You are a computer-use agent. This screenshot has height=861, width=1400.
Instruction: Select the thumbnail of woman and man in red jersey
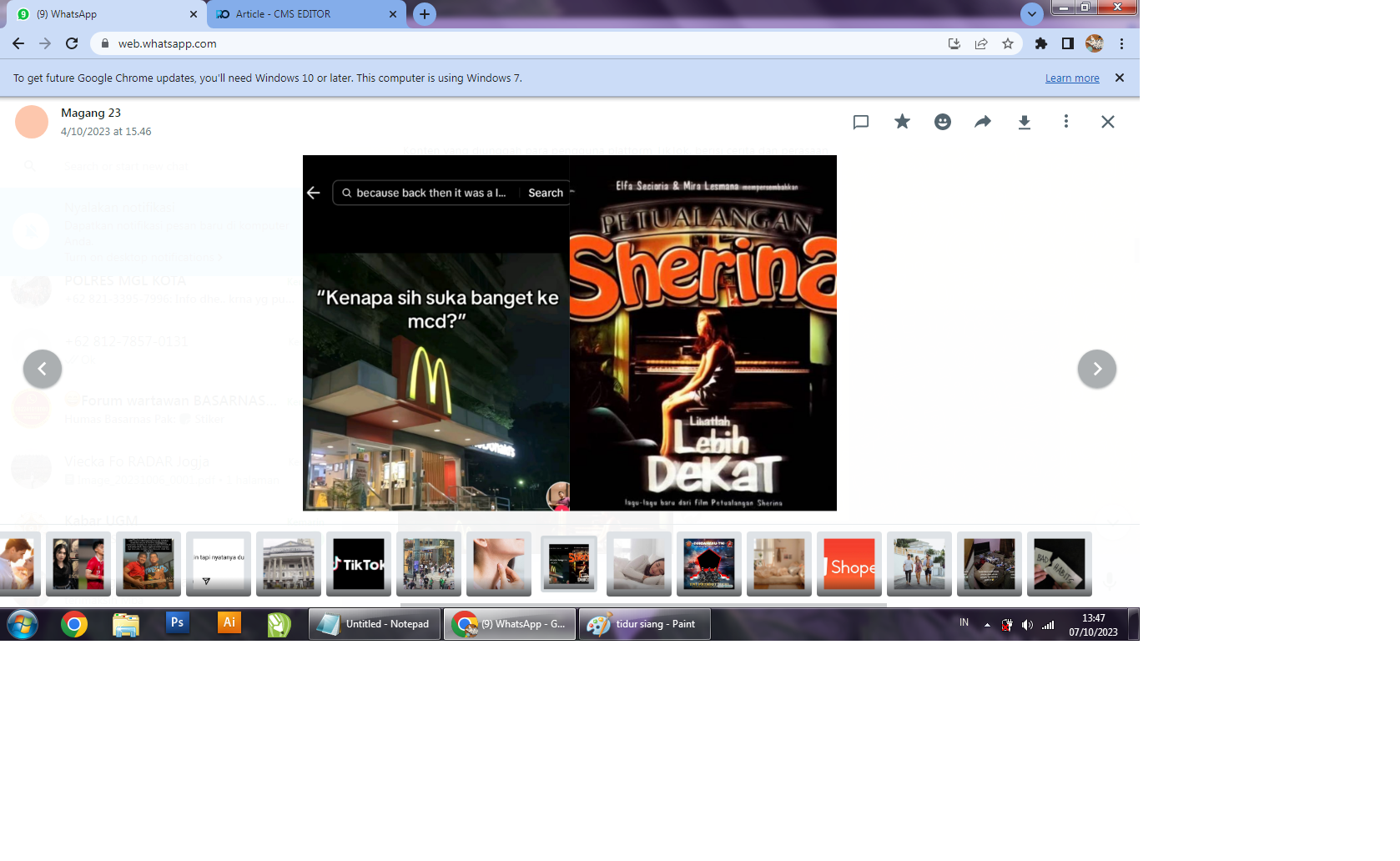tap(78, 564)
